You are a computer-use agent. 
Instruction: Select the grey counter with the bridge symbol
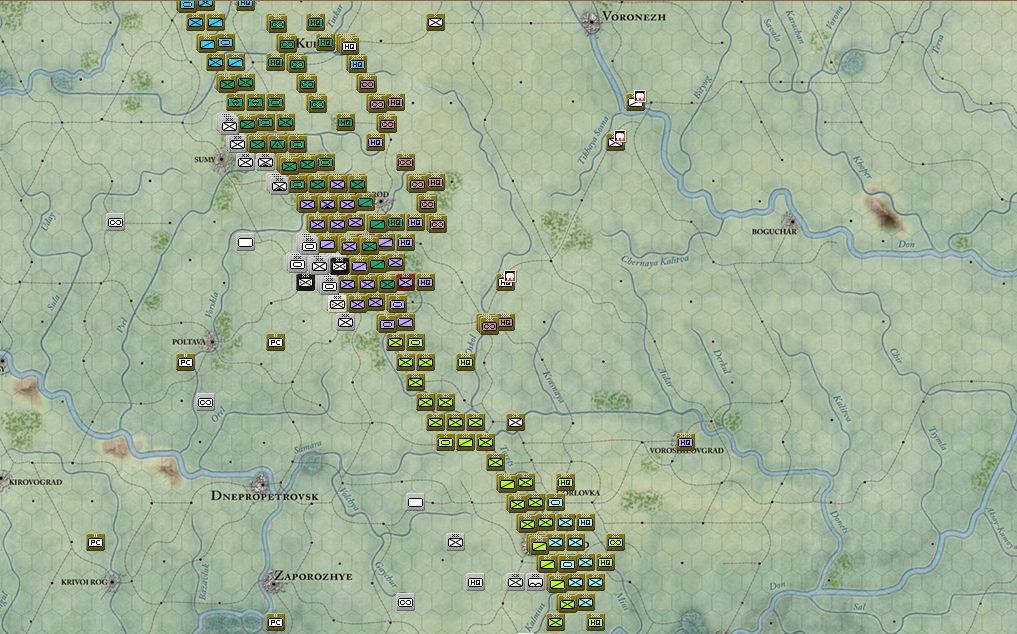coord(535,582)
